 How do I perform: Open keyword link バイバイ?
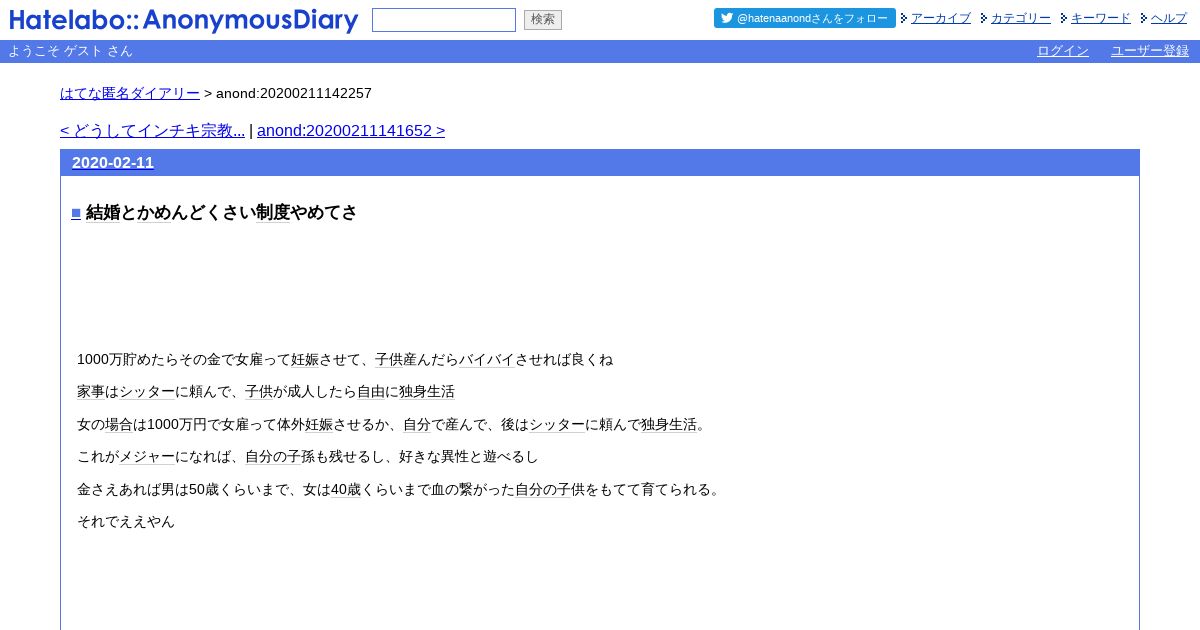pos(487,360)
